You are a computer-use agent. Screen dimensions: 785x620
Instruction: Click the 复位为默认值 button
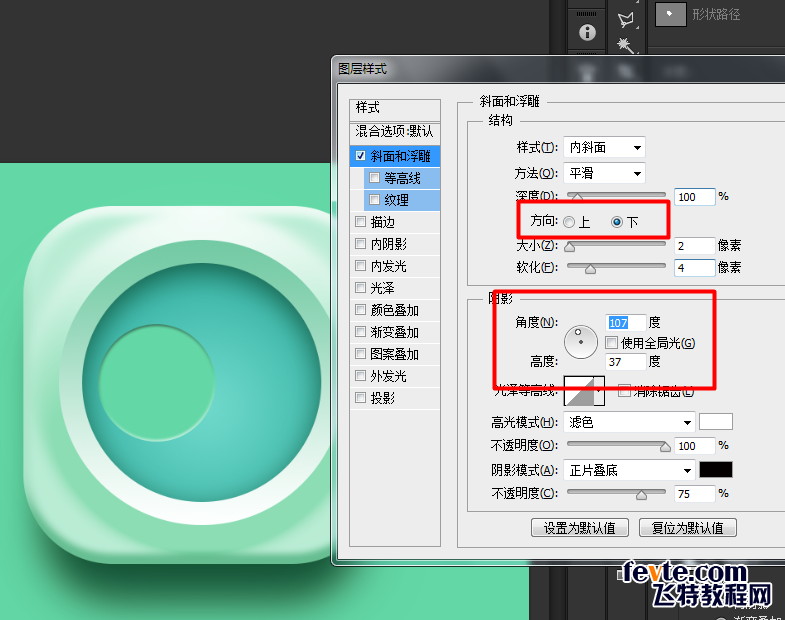point(687,527)
